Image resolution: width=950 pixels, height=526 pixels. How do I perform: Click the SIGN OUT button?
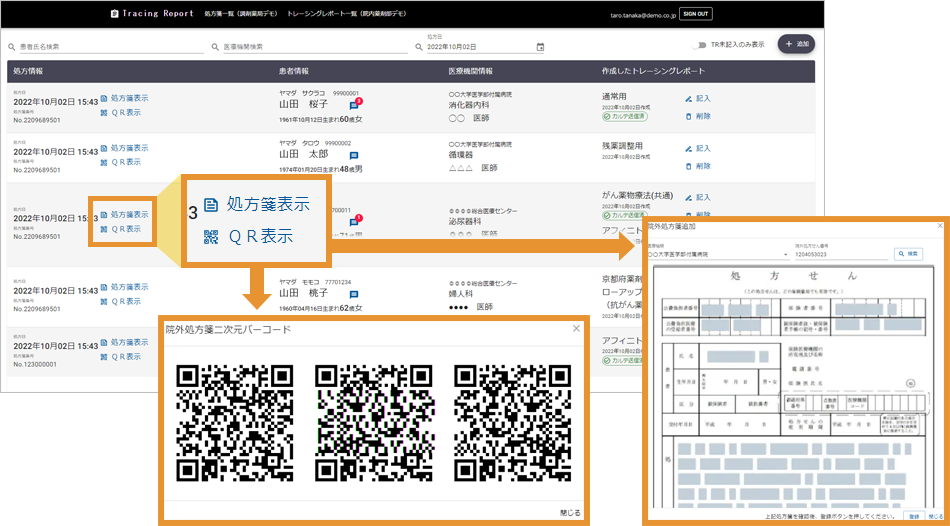pos(696,13)
